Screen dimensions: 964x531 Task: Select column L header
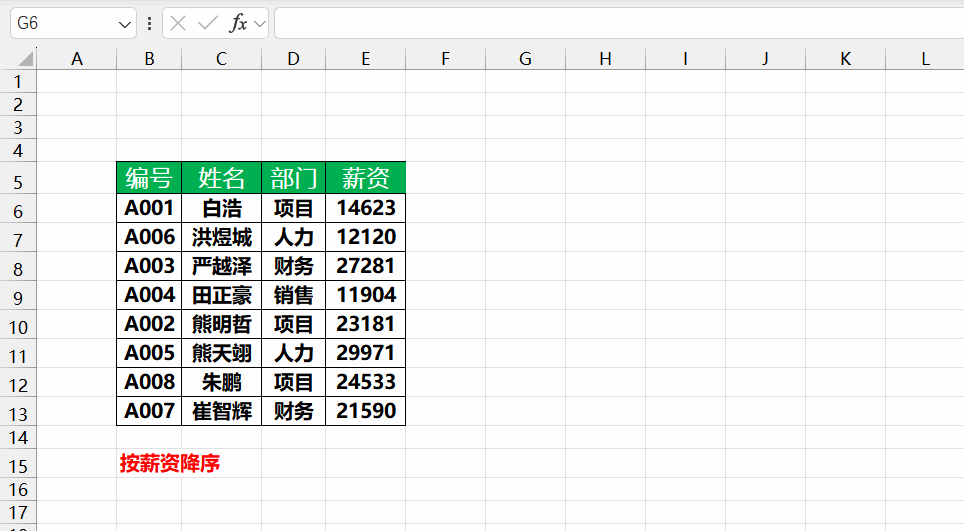point(925,59)
